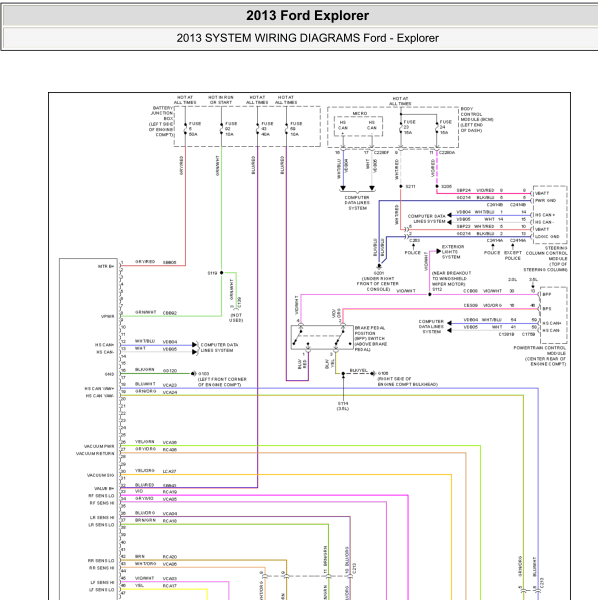Click the 'HOT IN RUN OR START' label
This screenshot has height=600, width=598.
tap(221, 100)
